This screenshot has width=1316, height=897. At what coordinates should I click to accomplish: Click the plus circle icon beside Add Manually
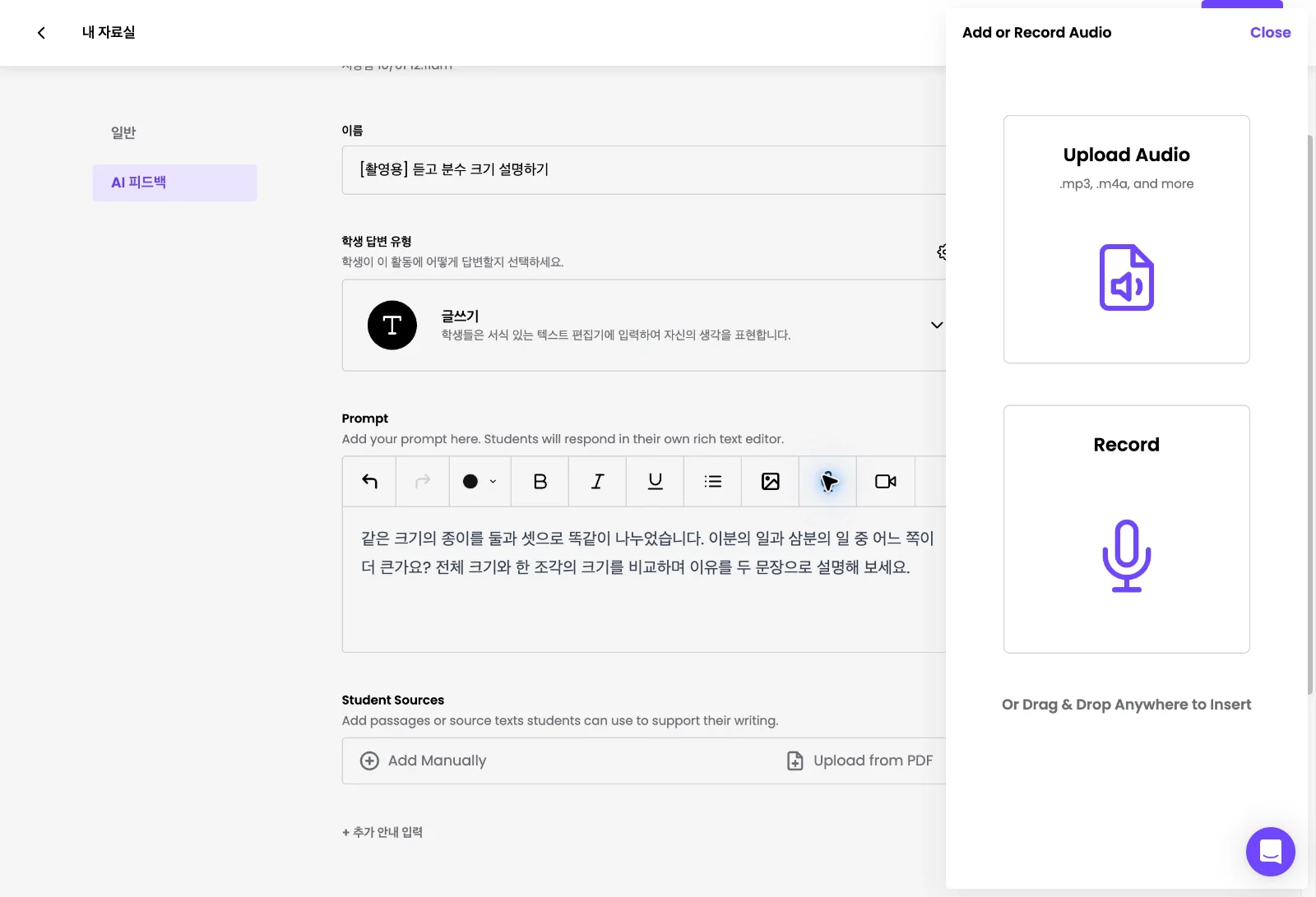(370, 761)
